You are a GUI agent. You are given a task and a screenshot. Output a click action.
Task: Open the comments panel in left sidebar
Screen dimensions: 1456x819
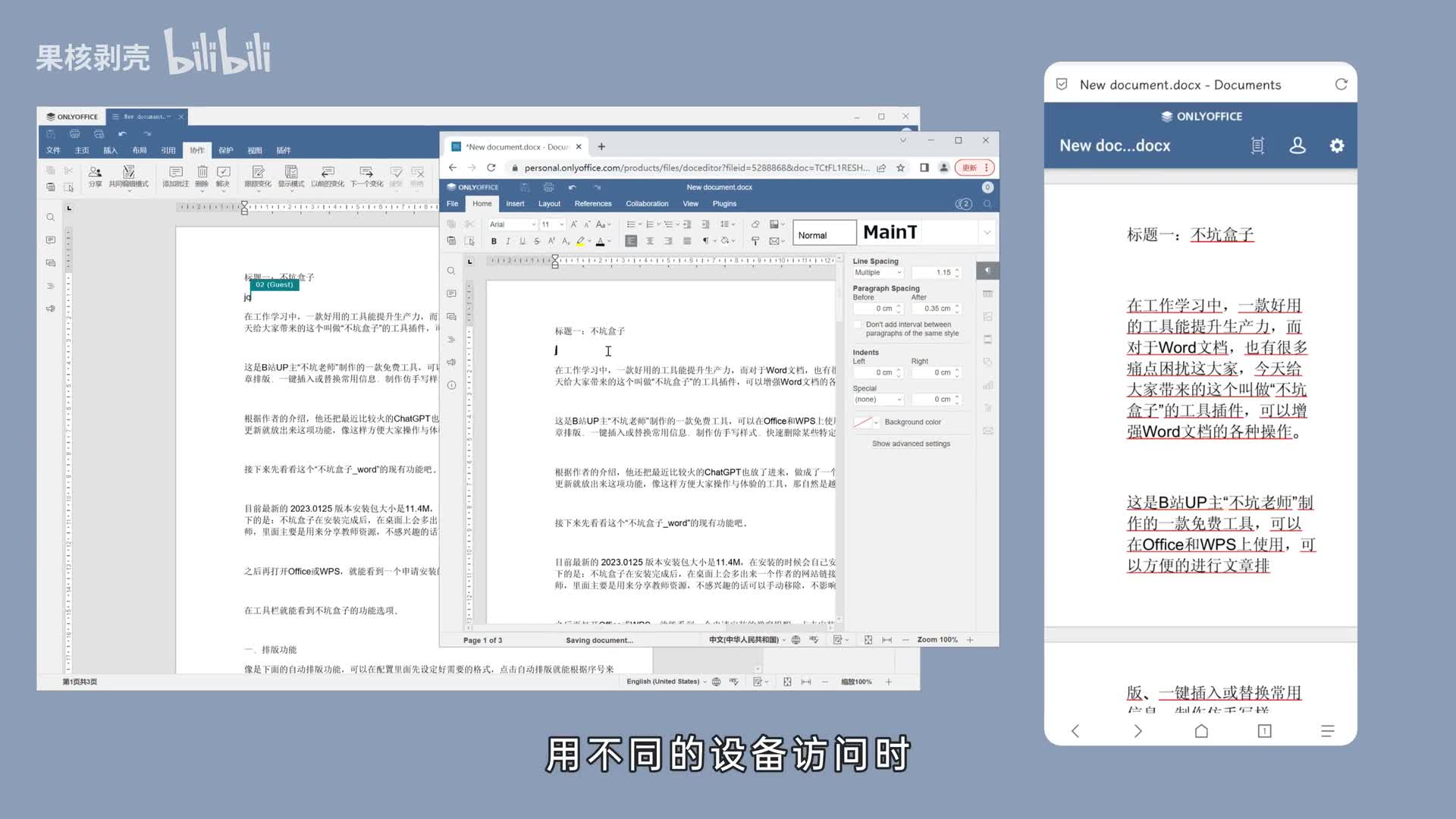coord(451,293)
